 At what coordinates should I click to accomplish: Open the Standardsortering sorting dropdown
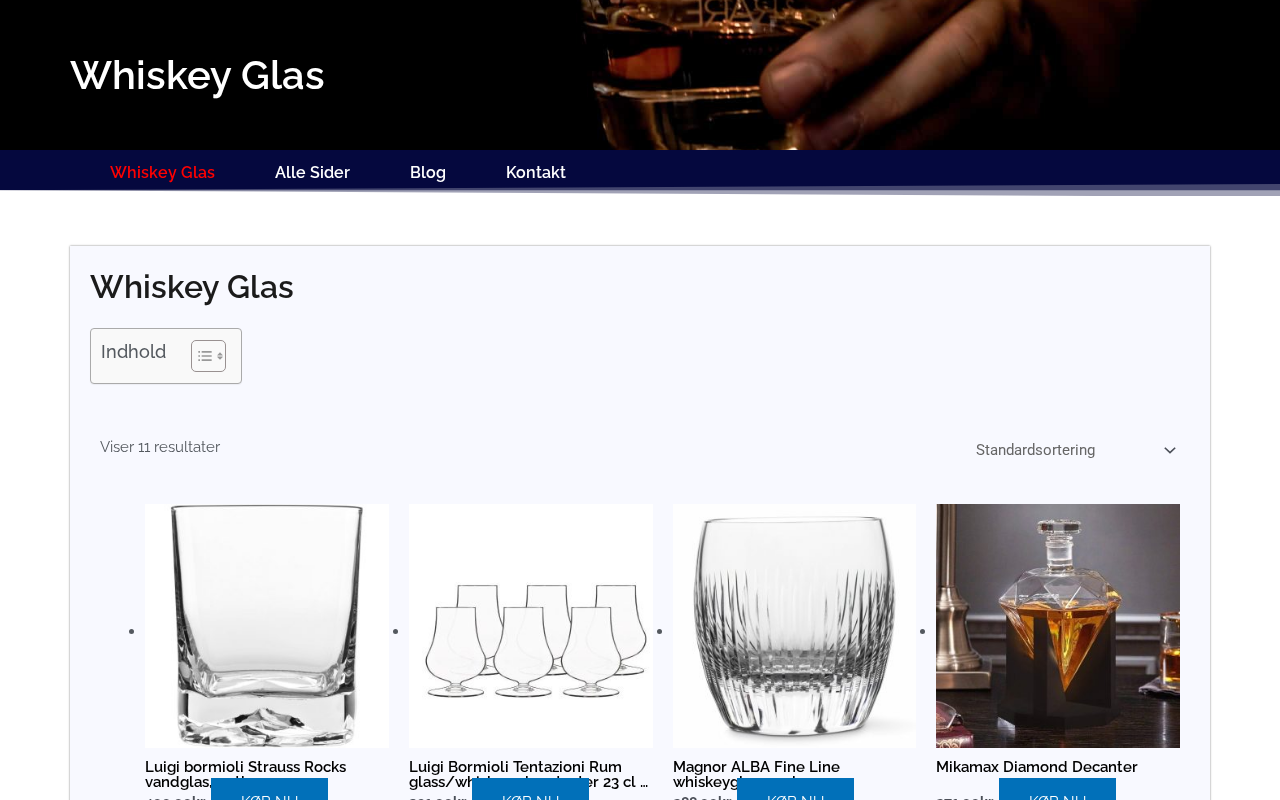[1077, 450]
